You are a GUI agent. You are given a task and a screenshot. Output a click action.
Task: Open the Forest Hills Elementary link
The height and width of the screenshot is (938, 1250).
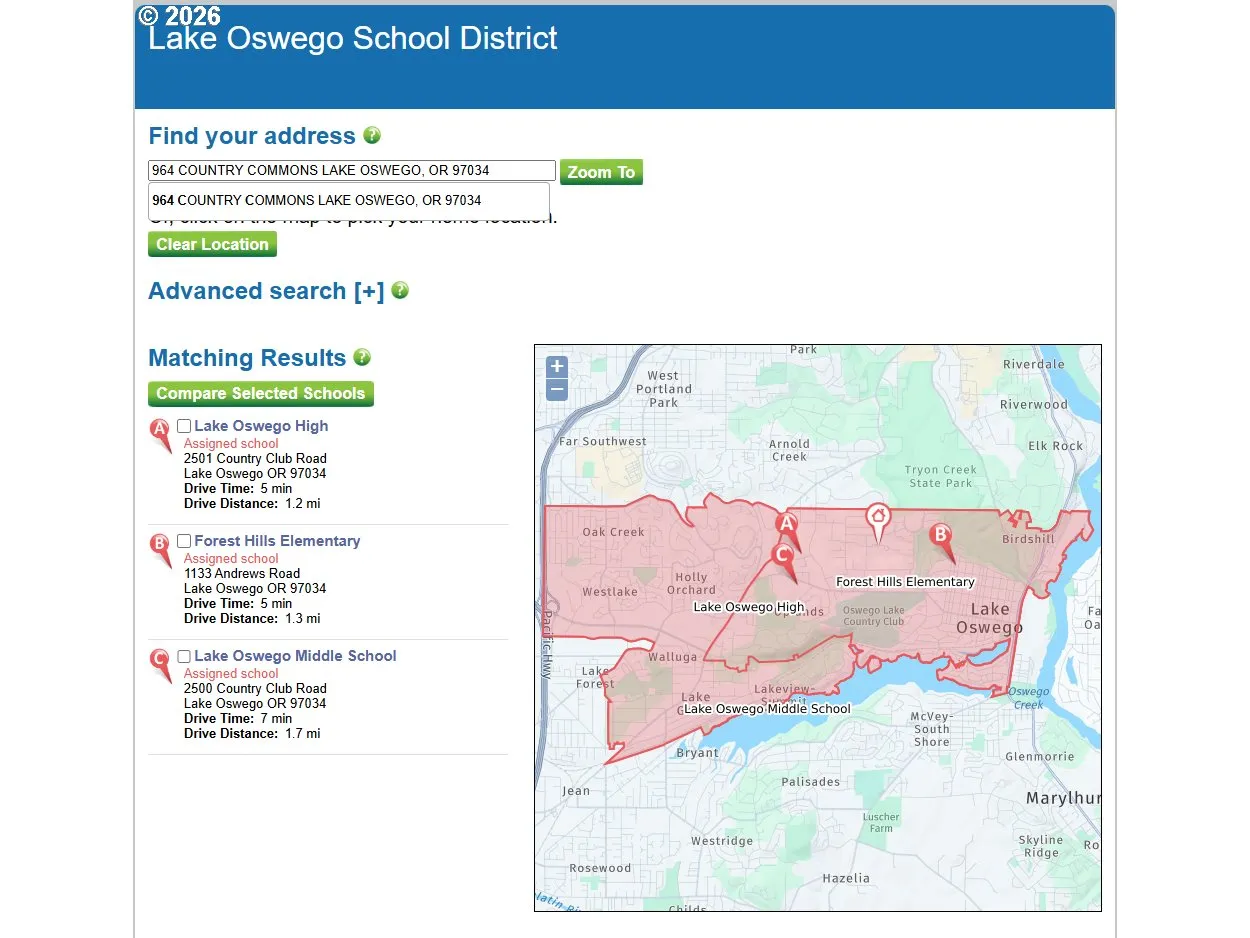click(277, 541)
